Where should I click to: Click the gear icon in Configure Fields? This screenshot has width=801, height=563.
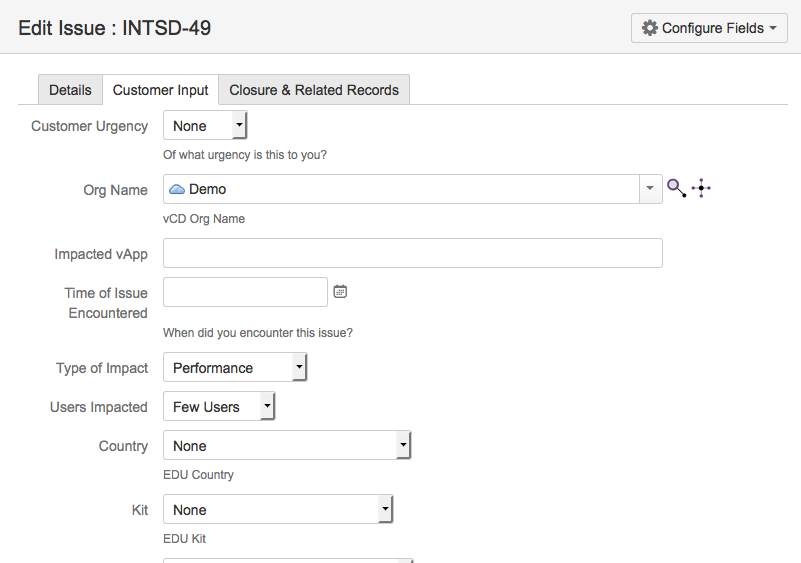pyautogui.click(x=649, y=28)
